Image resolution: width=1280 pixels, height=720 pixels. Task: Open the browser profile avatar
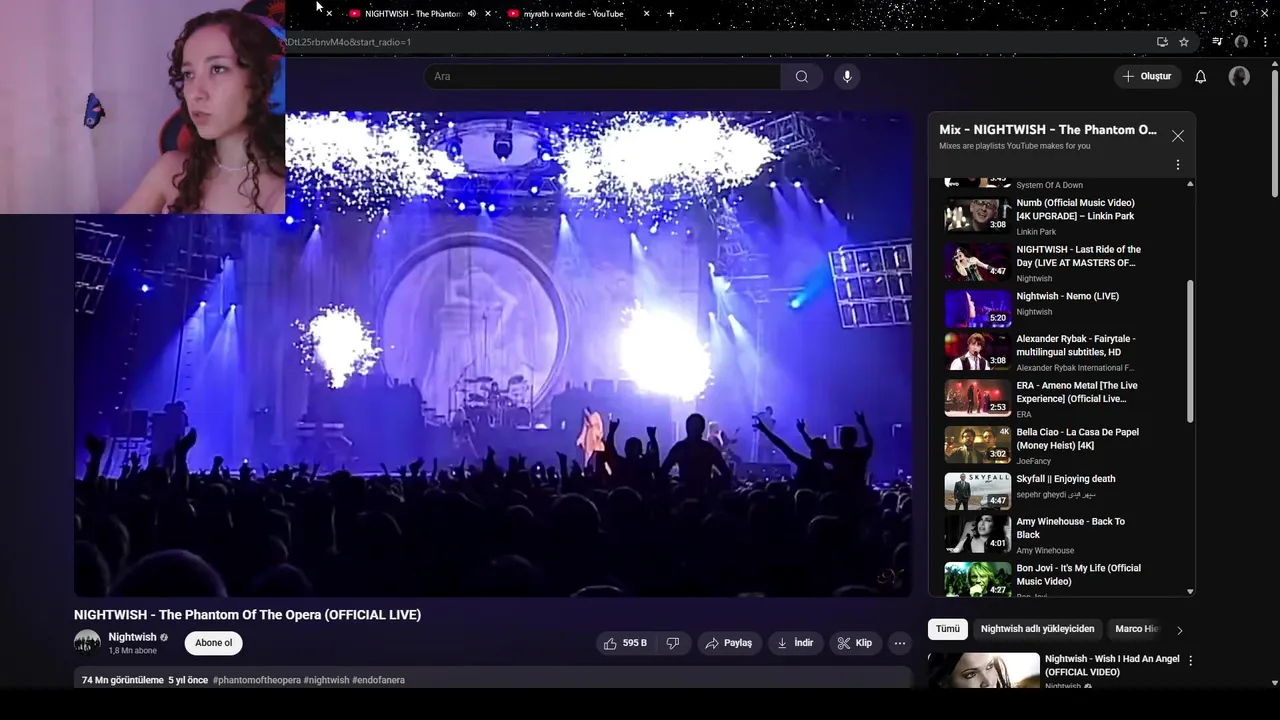pyautogui.click(x=1241, y=42)
